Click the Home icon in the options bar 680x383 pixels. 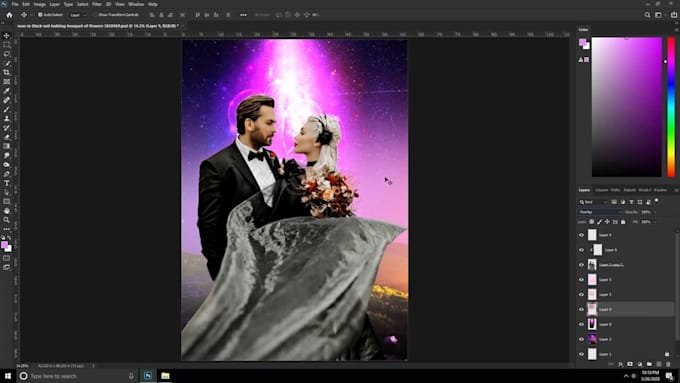click(9, 15)
